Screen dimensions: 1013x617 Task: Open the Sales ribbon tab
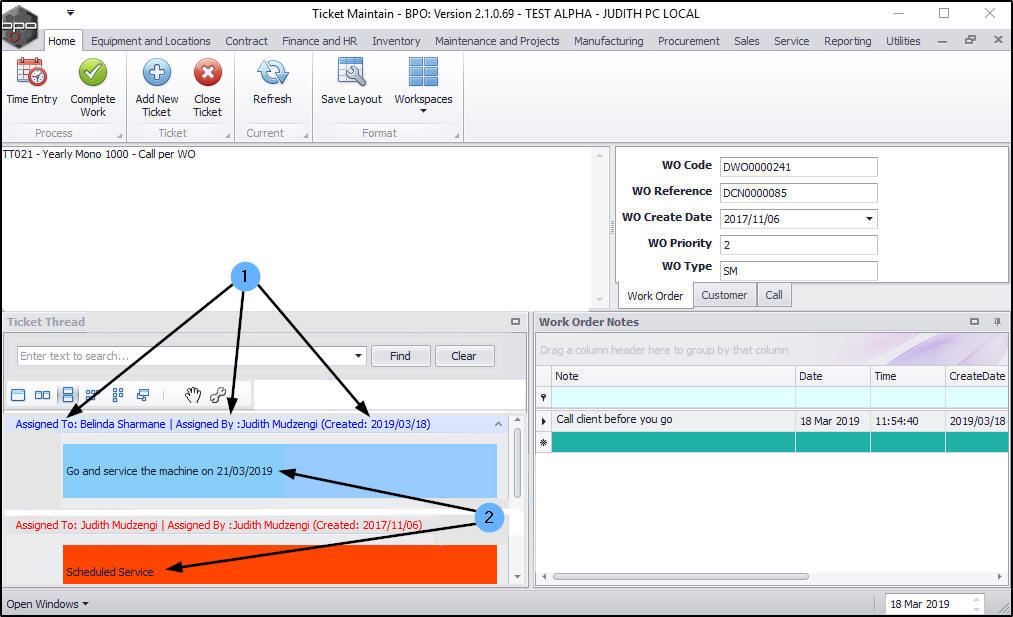(747, 41)
